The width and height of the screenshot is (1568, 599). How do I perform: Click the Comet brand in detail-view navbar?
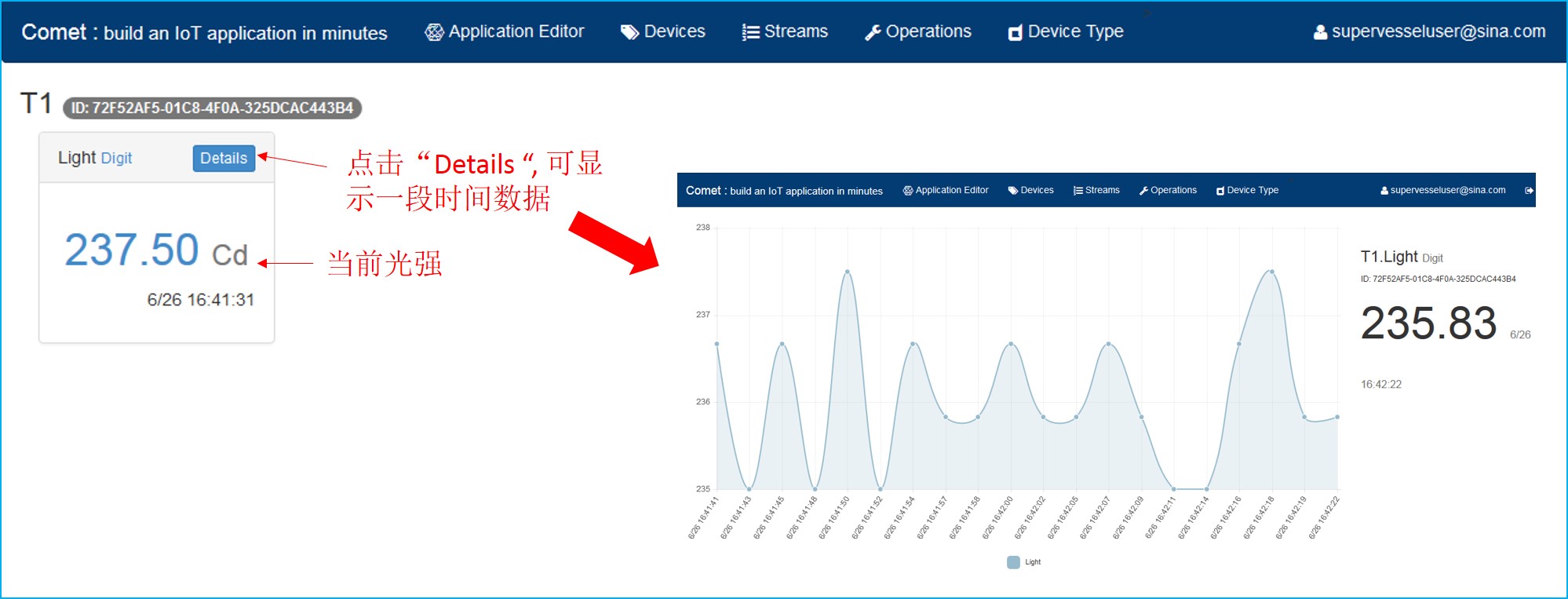784,191
